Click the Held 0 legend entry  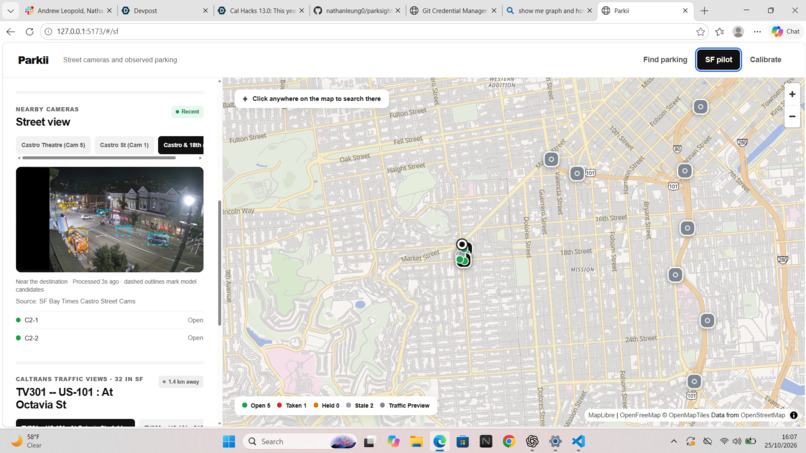(326, 405)
